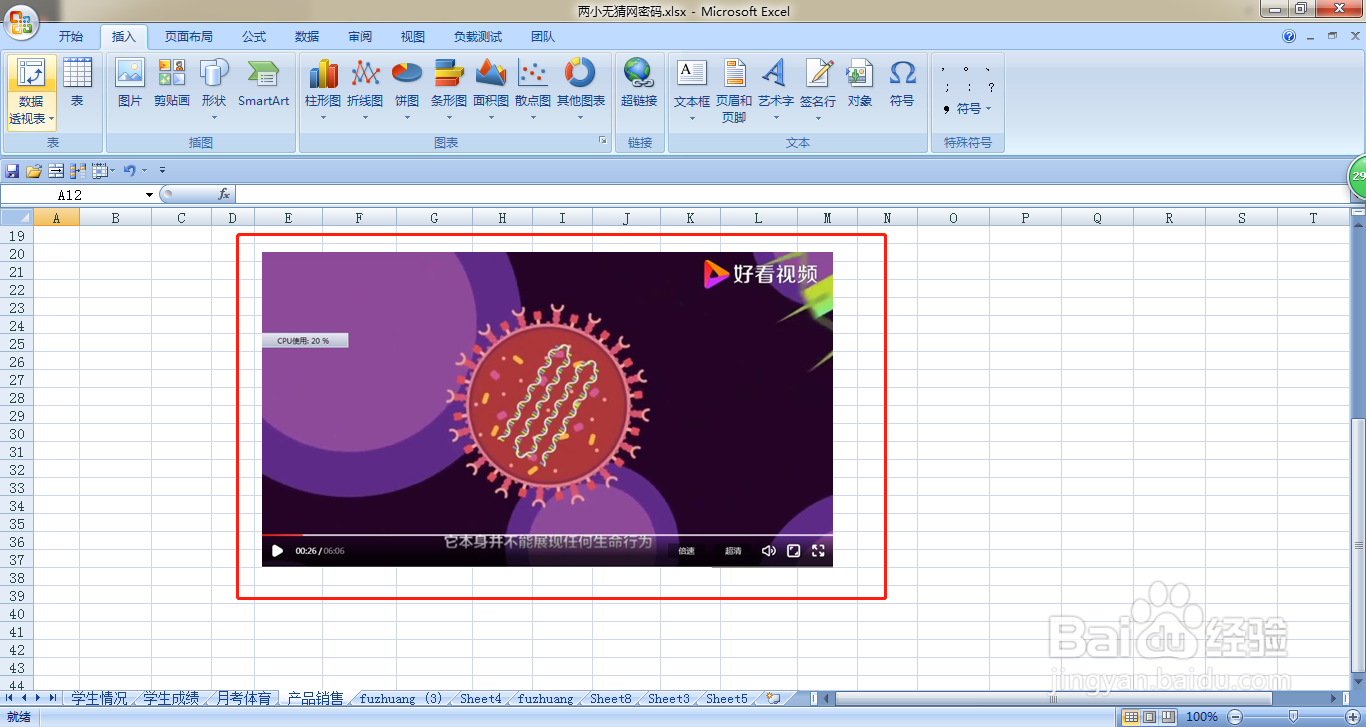Click the fx insert function button

click(224, 195)
